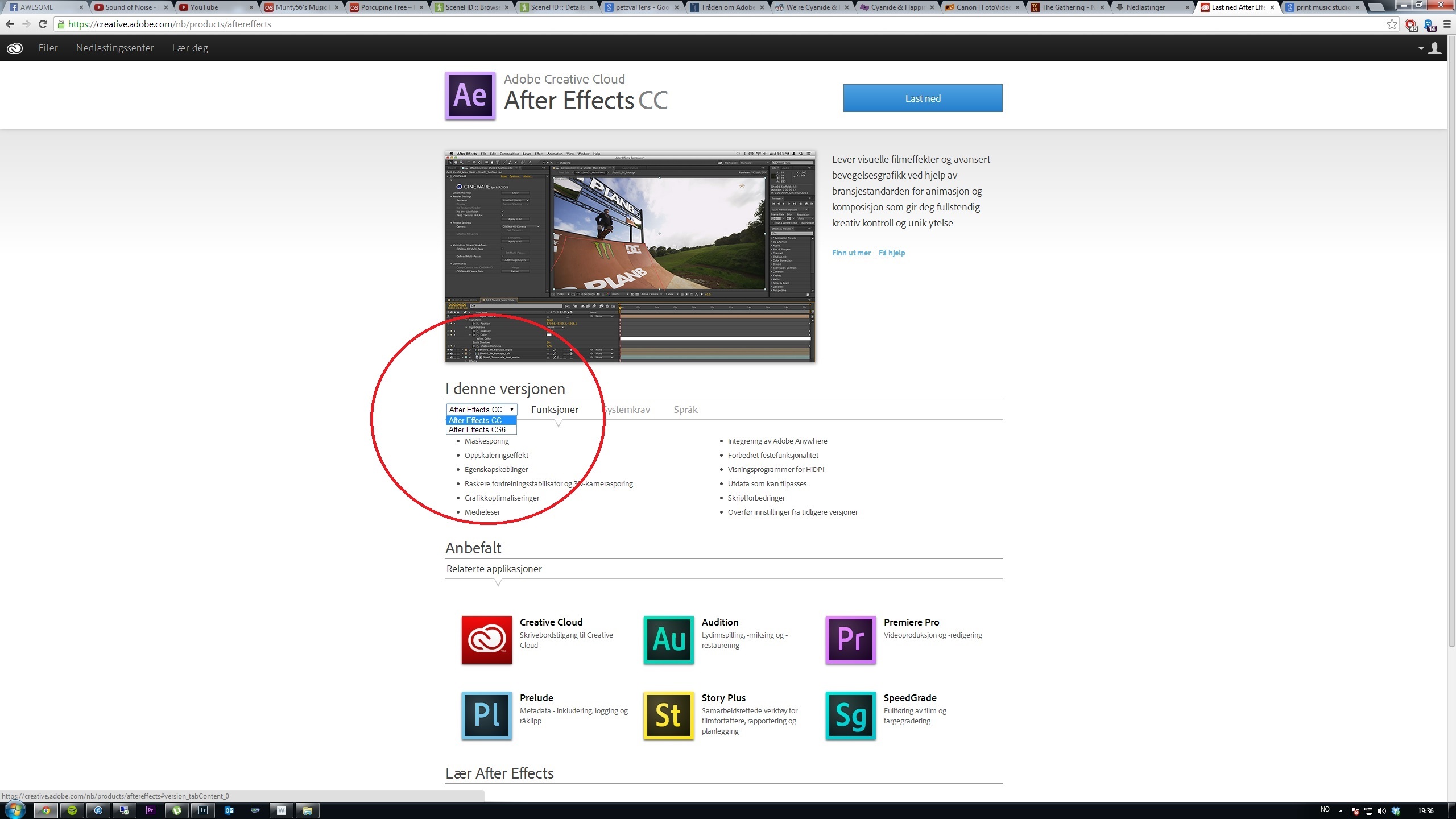Click the user profile icon in header

click(1435, 48)
